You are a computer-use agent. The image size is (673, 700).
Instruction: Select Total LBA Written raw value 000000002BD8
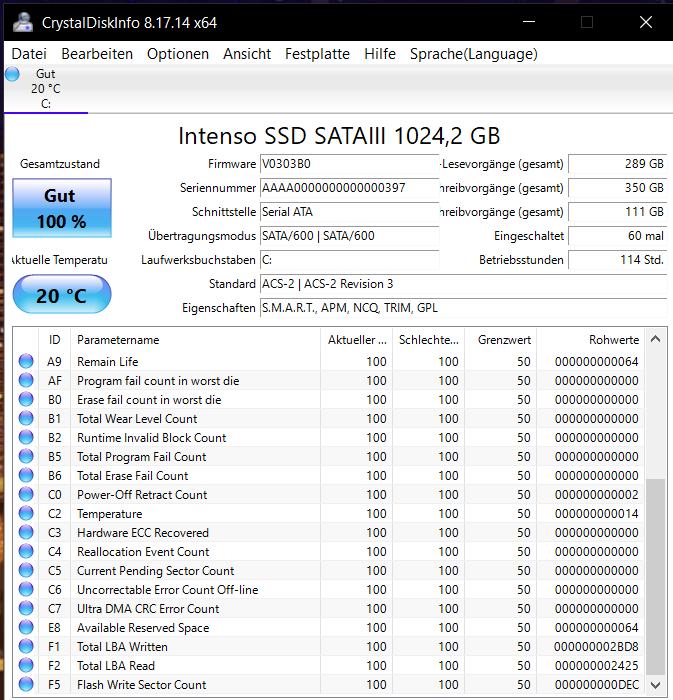pyautogui.click(x=596, y=647)
